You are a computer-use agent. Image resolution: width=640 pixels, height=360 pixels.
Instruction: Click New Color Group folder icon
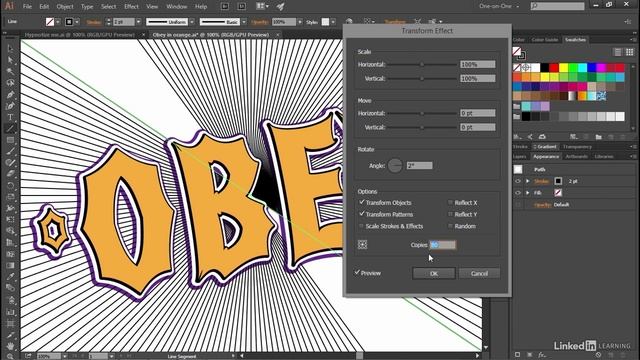pos(598,137)
